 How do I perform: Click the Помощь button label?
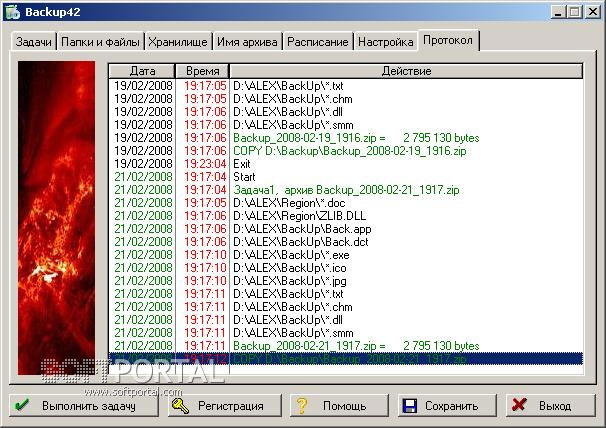click(x=344, y=406)
